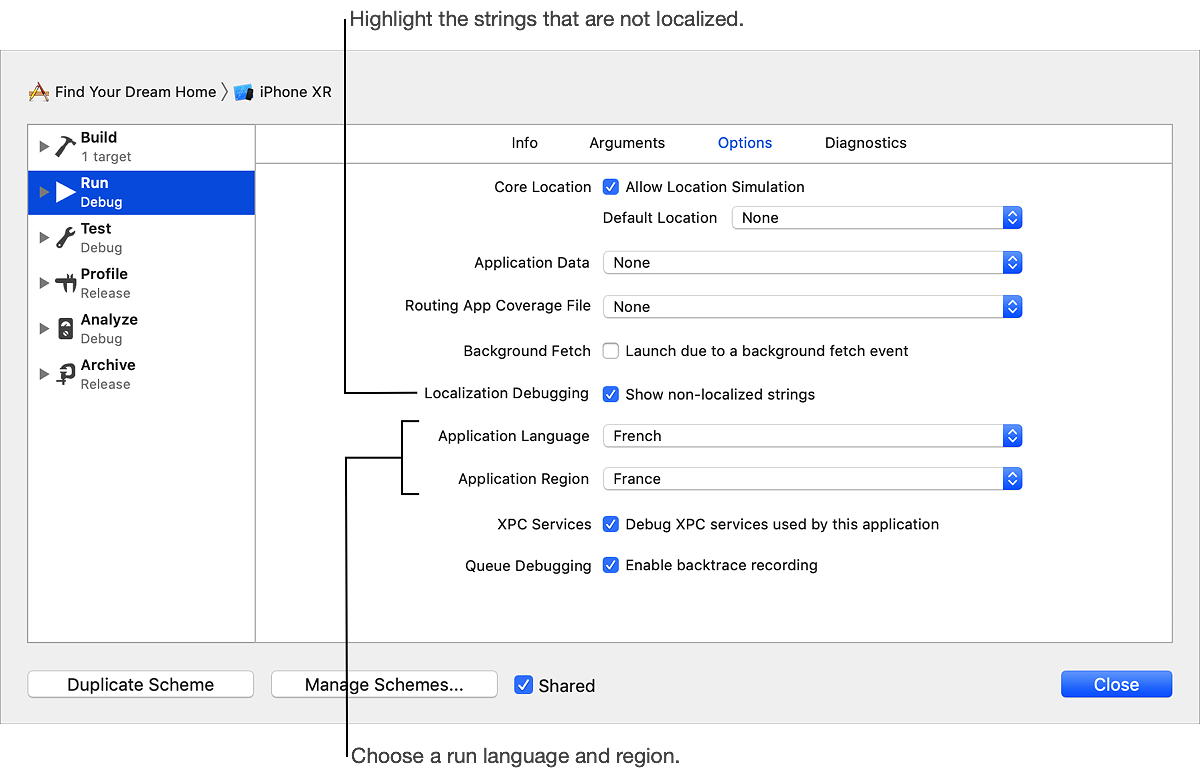
Task: Open the Application Language dropdown showing French
Action: 812,436
